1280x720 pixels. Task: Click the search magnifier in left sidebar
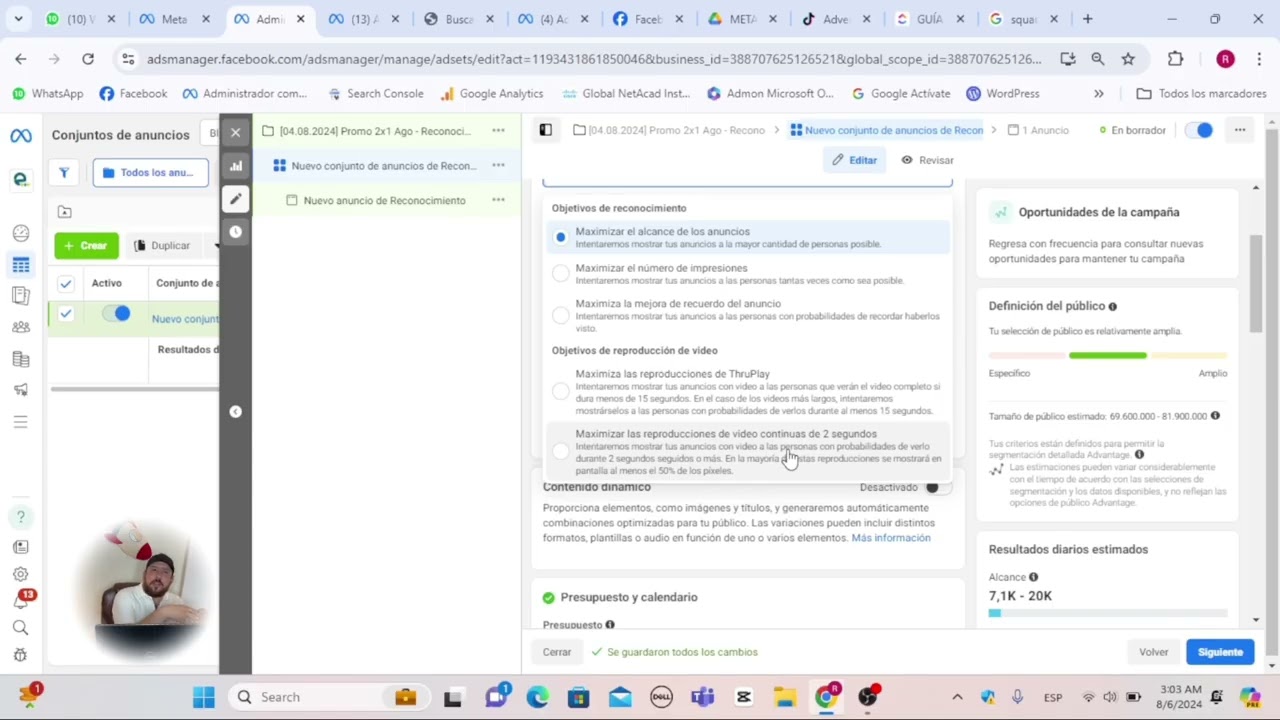pos(21,628)
